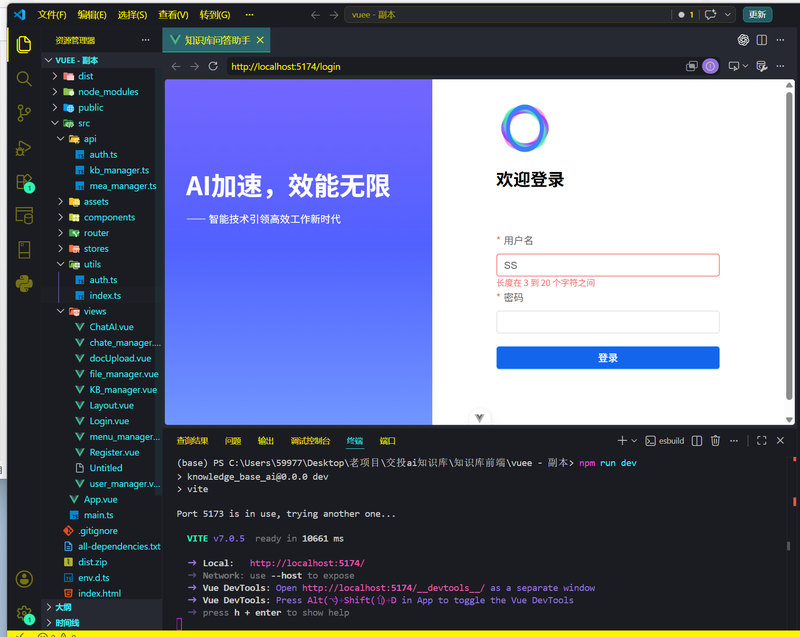The image size is (800, 637).
Task: Open Source Control view
Action: tap(23, 113)
